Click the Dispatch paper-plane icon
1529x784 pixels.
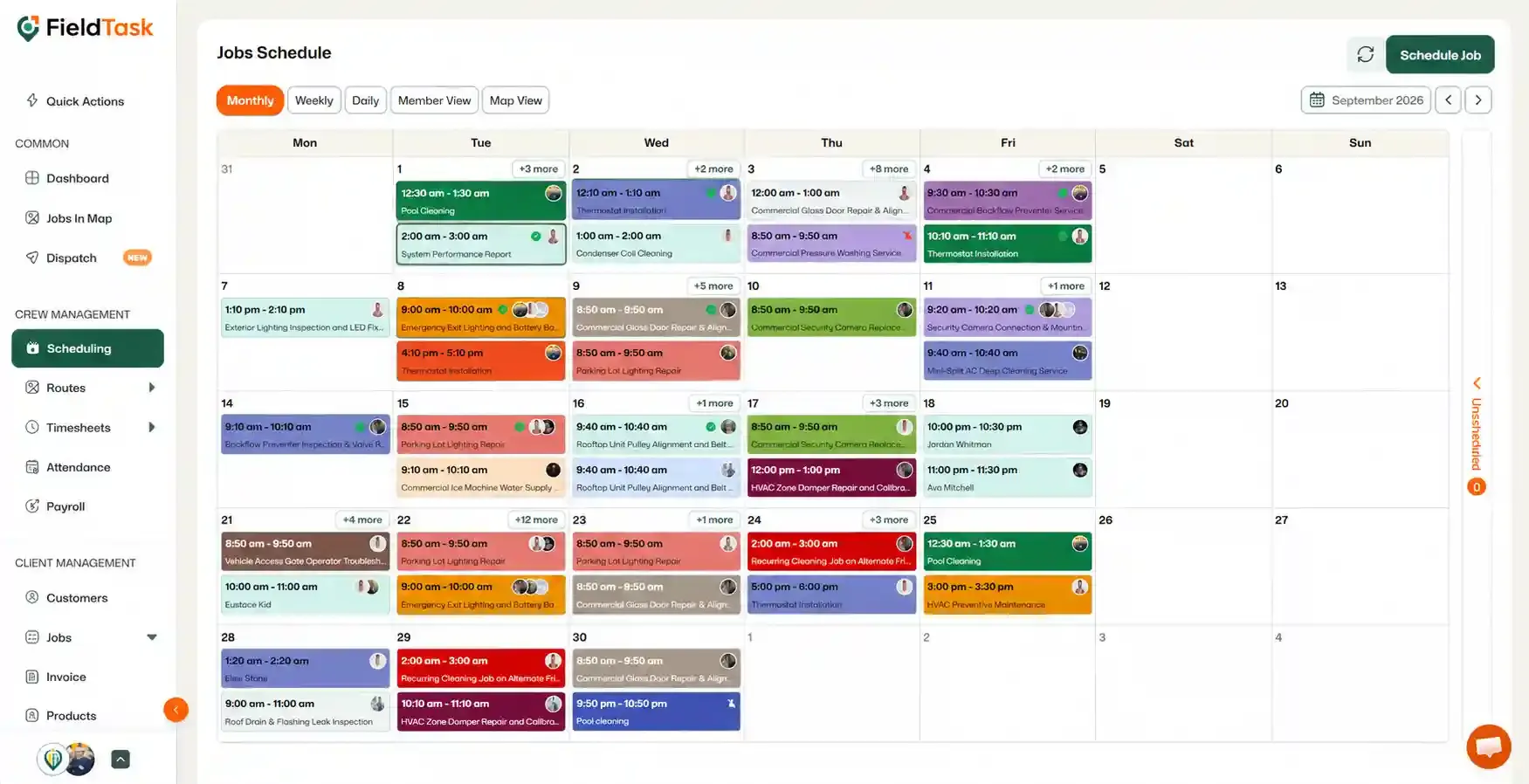(x=32, y=258)
